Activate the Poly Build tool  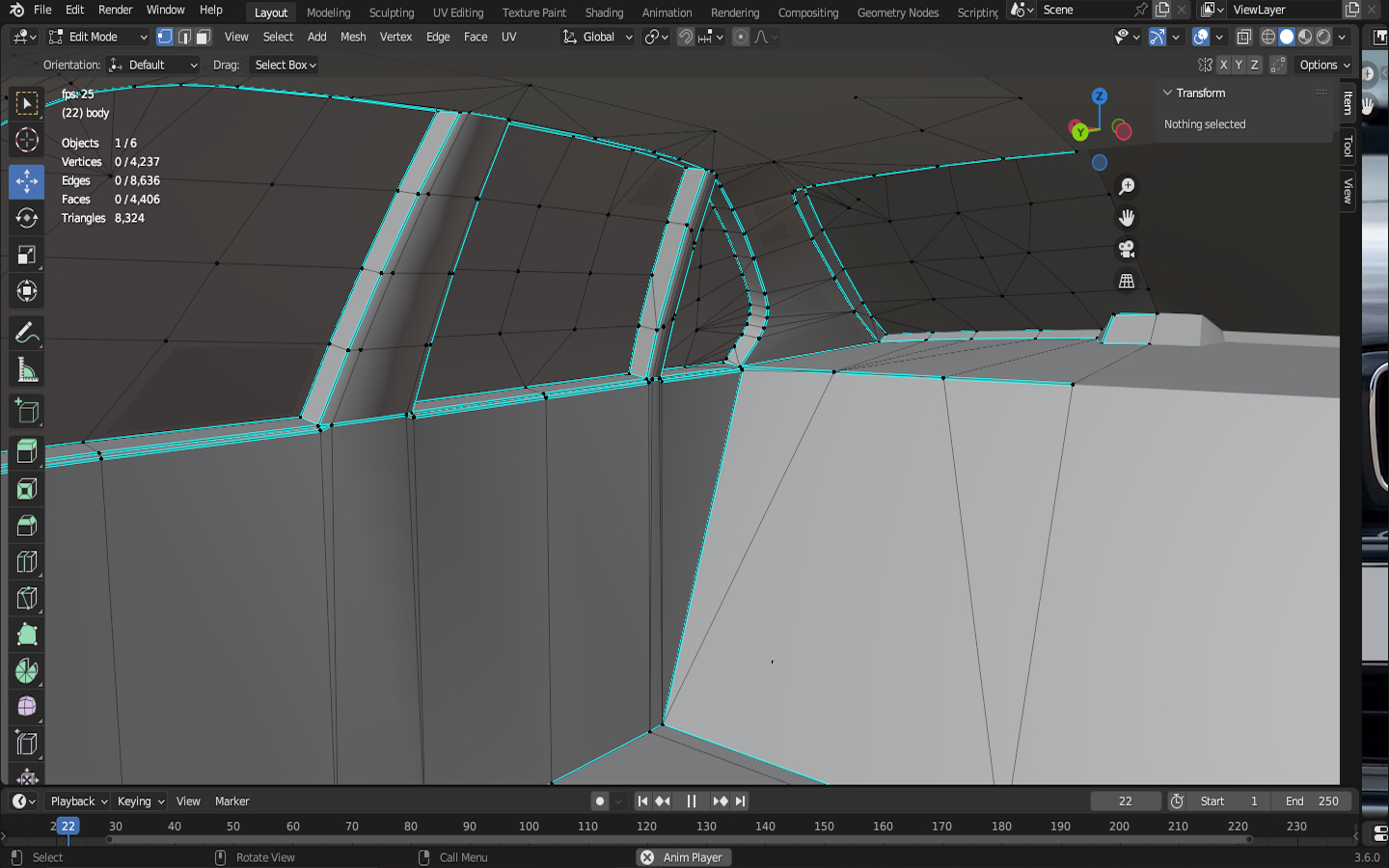coord(27,636)
